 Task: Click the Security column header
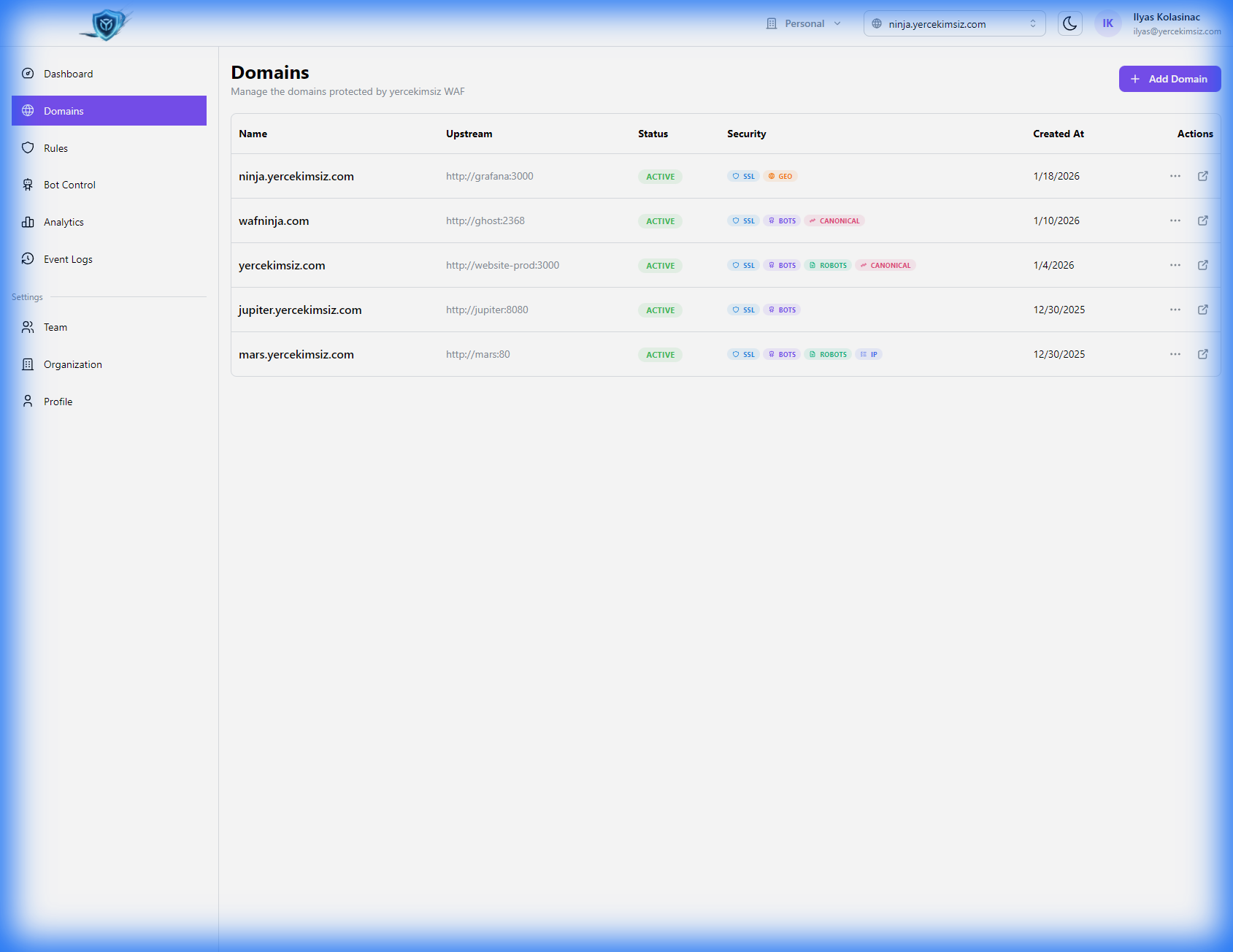[x=746, y=134]
